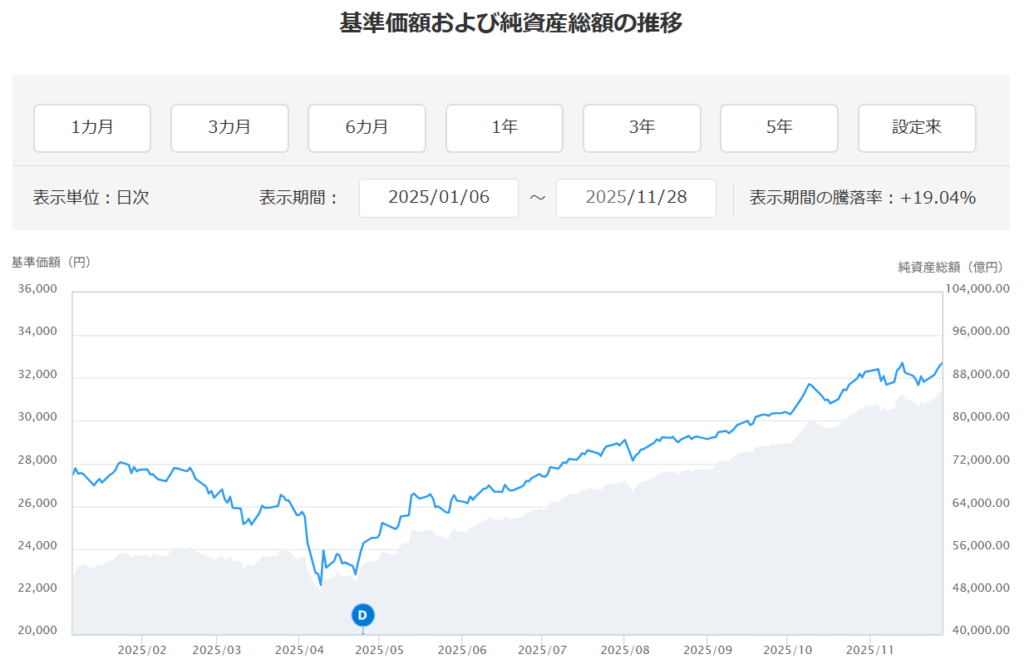The height and width of the screenshot is (669, 1024).
Task: Click the 基準価額および純資産総額の推移 chart title
Action: (511, 23)
